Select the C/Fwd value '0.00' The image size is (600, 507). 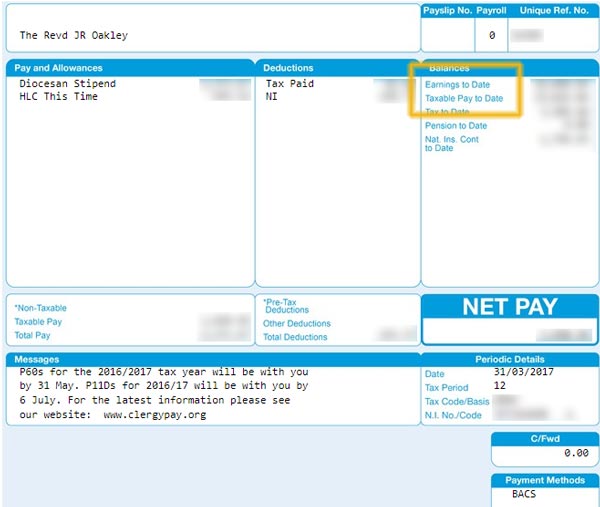point(576,453)
